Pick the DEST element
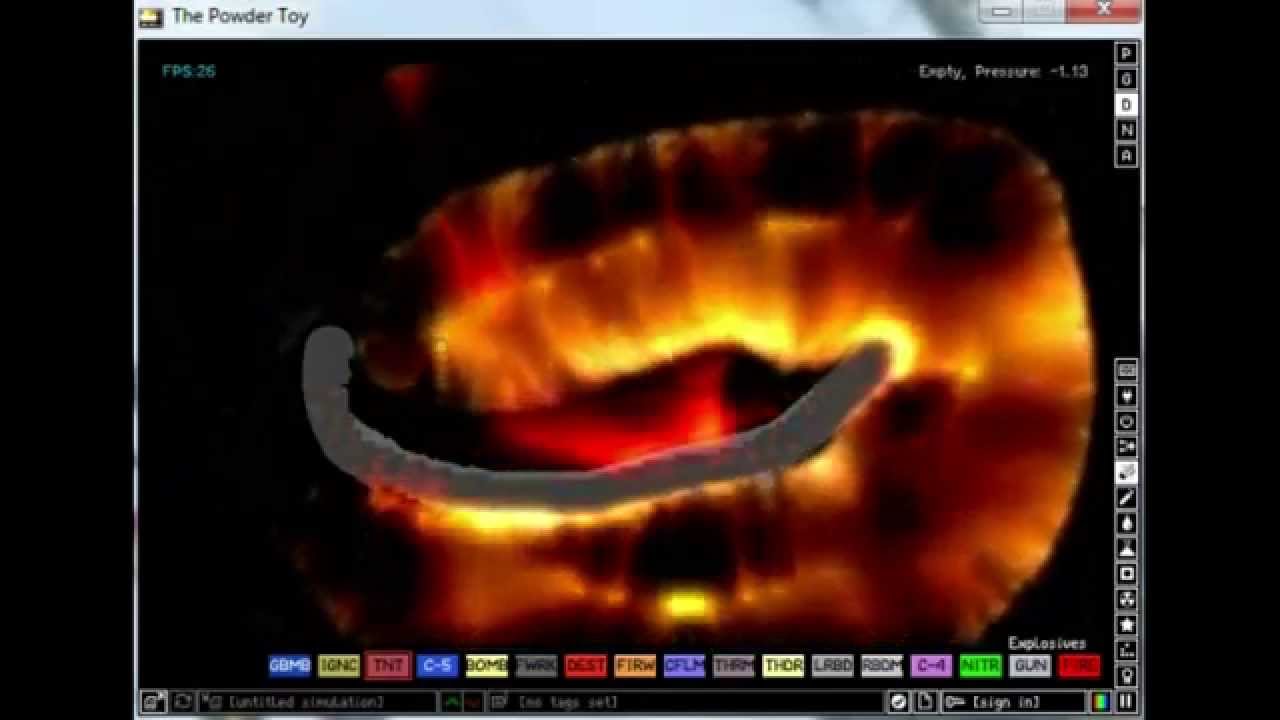1280x720 pixels. pos(586,665)
